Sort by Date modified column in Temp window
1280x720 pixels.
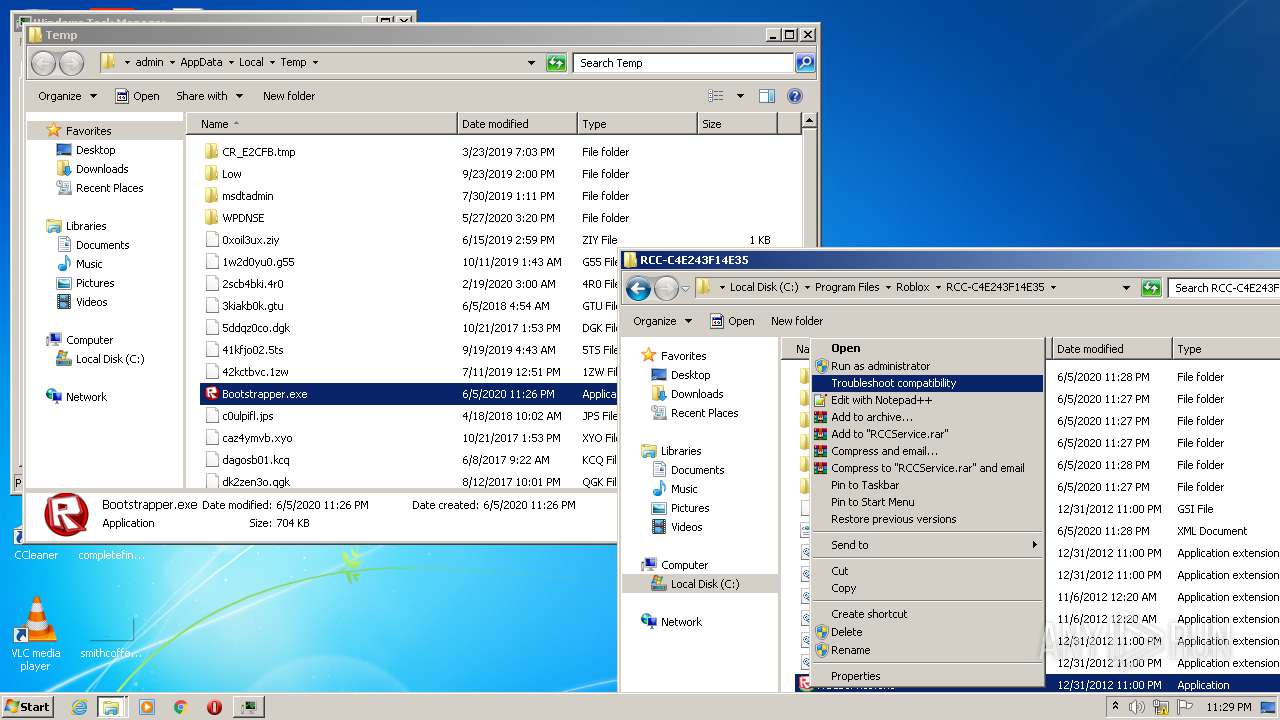point(517,124)
